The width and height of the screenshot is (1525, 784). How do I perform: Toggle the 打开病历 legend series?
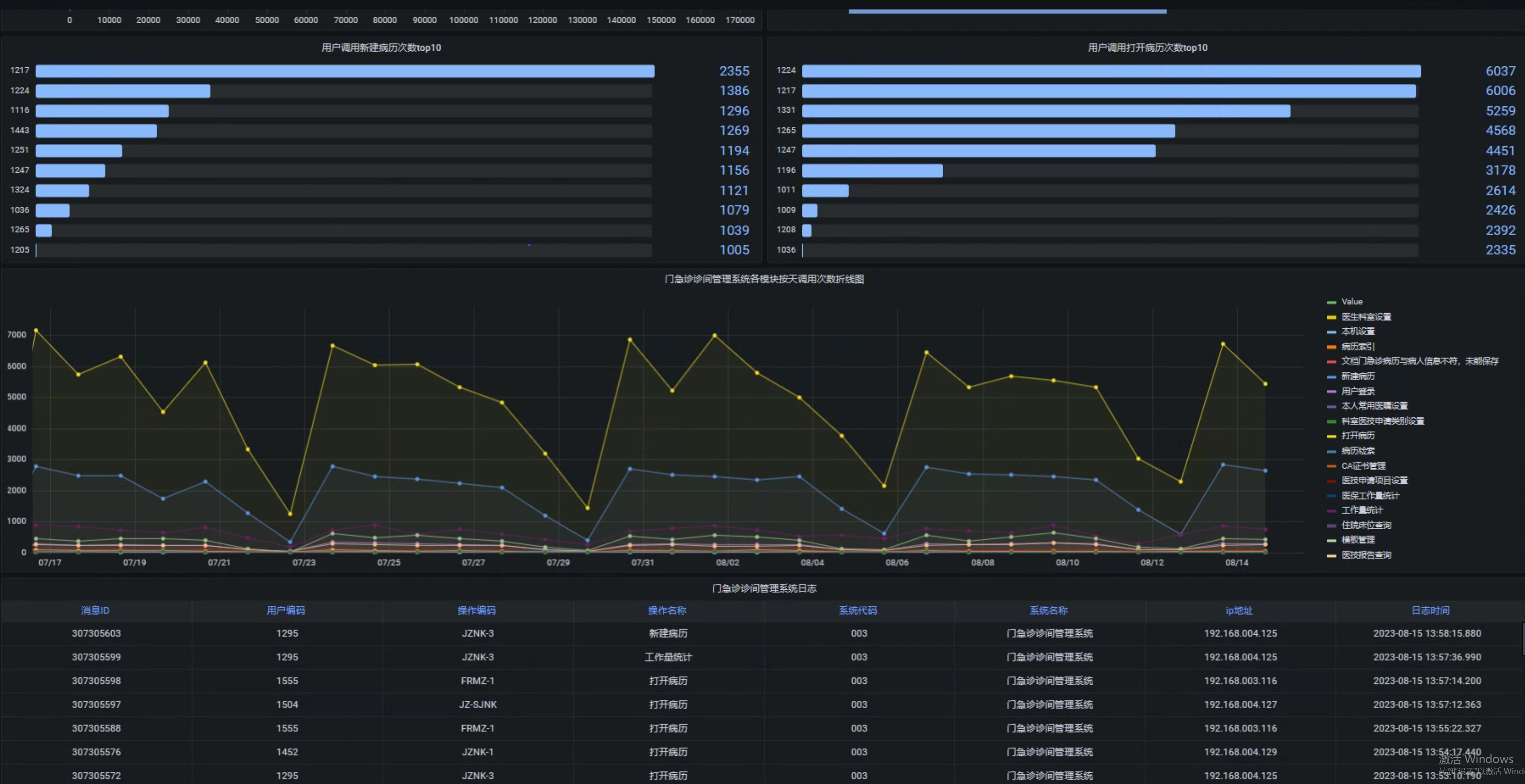(x=1358, y=436)
